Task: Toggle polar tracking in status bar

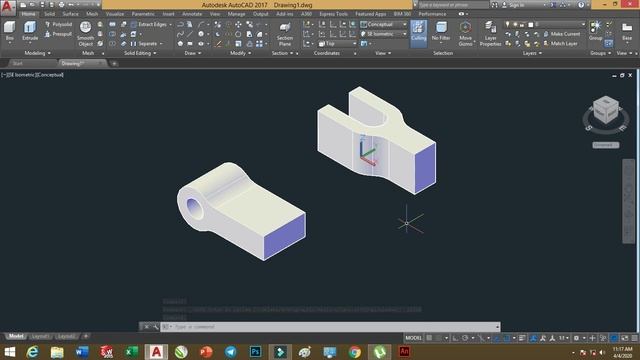Action: point(465,338)
